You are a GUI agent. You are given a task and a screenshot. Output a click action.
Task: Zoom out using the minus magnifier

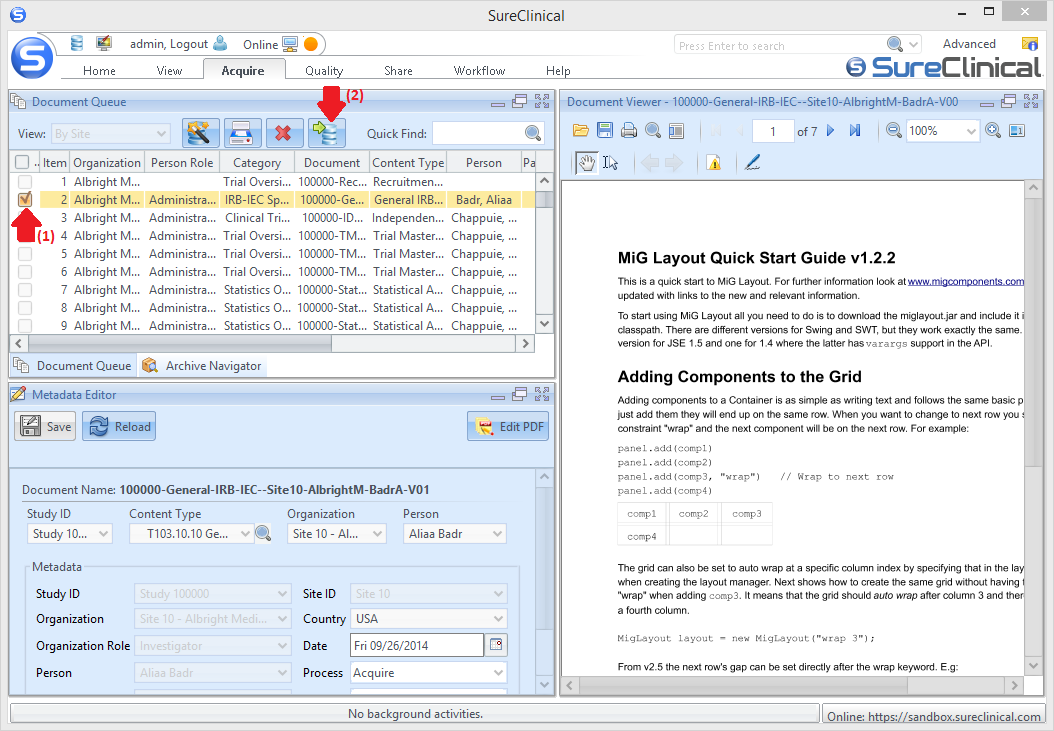[x=893, y=130]
